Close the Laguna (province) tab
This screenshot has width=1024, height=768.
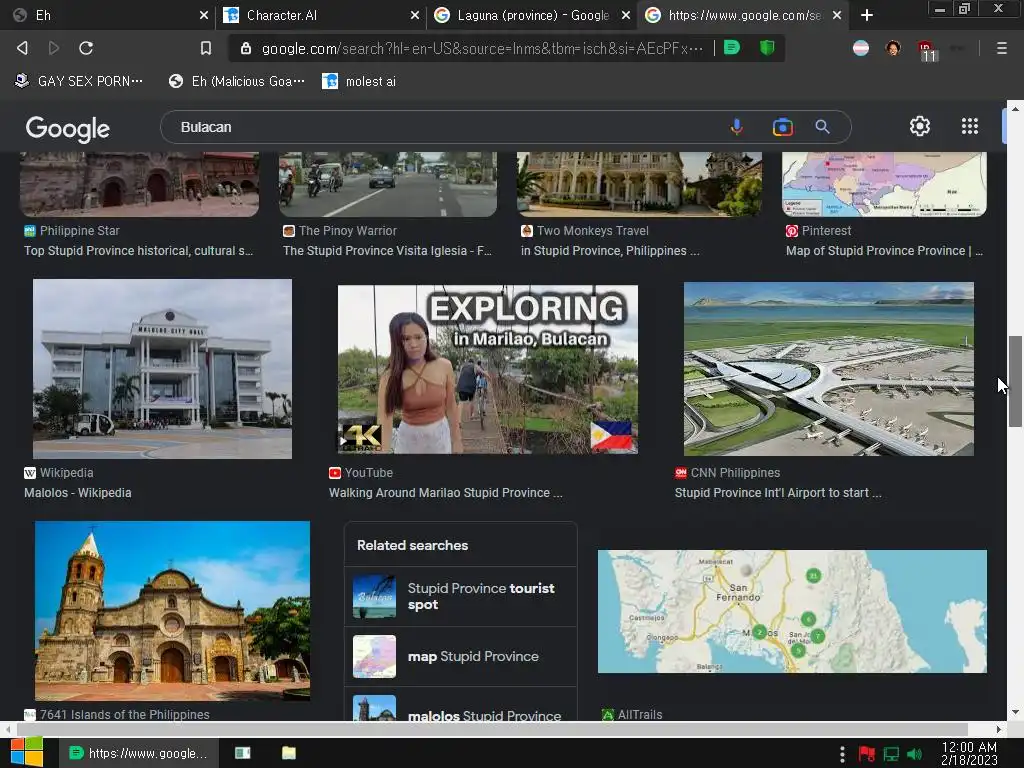click(x=626, y=15)
